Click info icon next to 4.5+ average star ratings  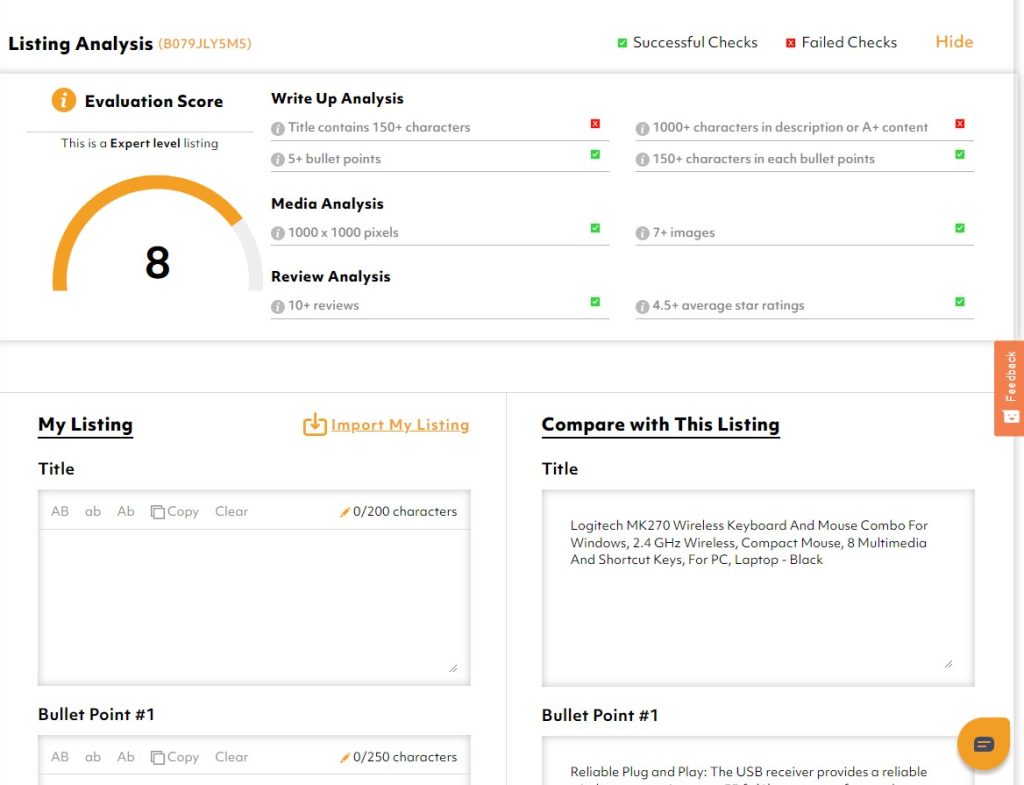643,306
